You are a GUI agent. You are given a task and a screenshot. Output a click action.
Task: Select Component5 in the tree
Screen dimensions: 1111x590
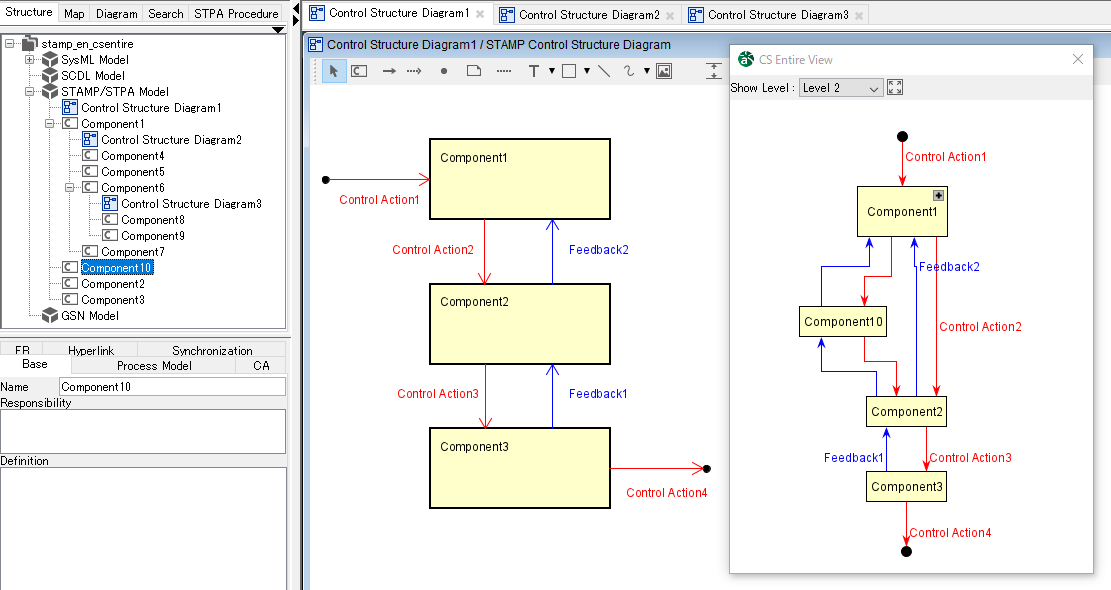coord(132,172)
